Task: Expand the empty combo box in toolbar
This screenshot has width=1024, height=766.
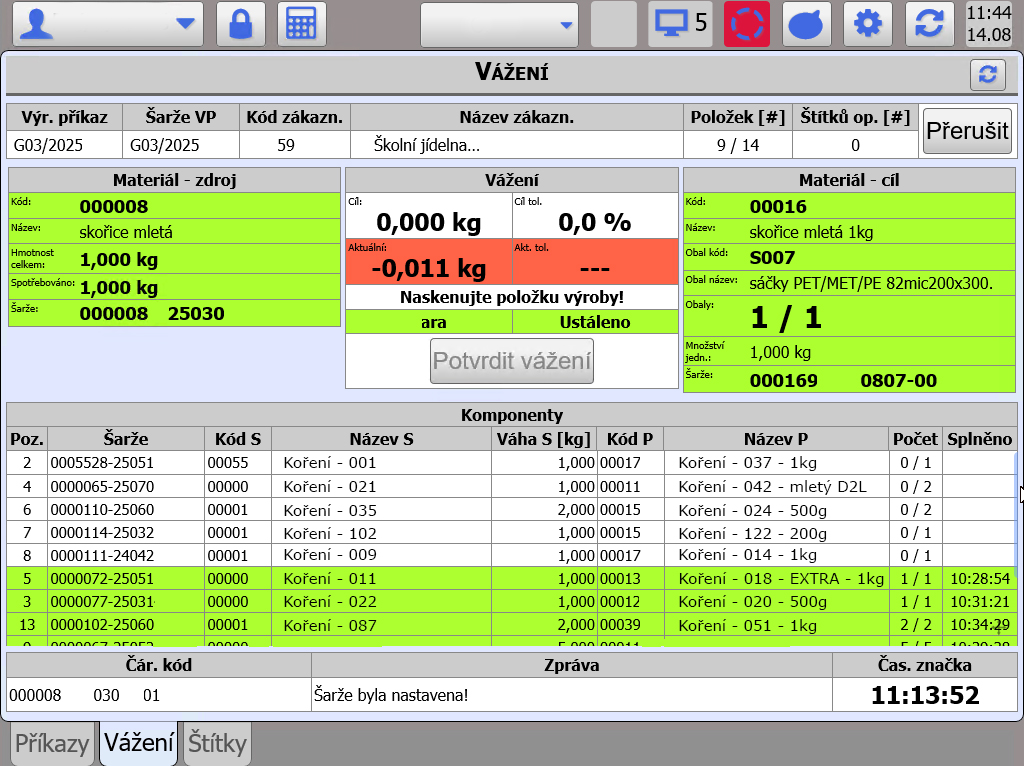Action: [499, 24]
